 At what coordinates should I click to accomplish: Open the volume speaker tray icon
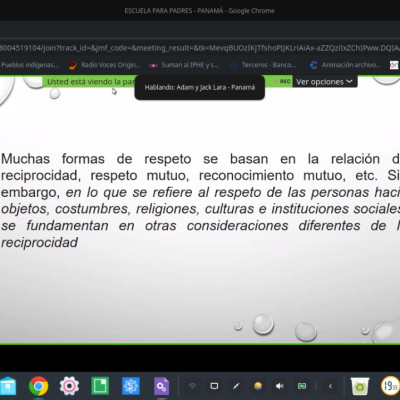tap(280, 386)
